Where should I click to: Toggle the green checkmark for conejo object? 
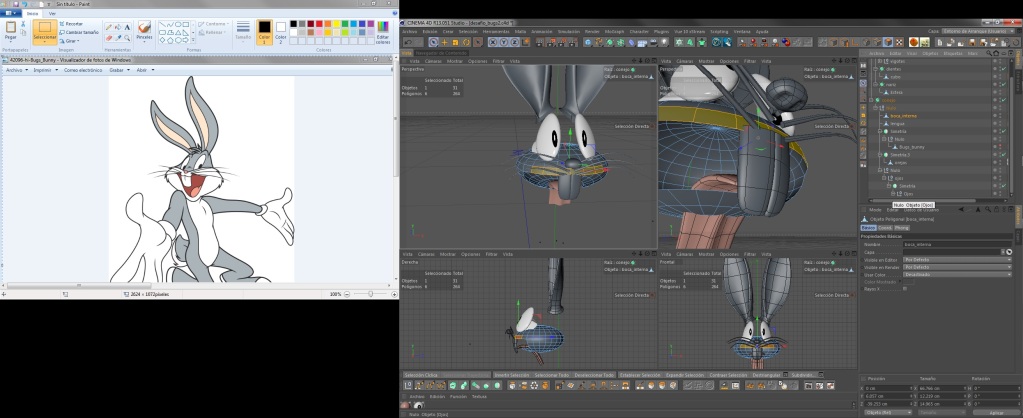coord(1003,100)
